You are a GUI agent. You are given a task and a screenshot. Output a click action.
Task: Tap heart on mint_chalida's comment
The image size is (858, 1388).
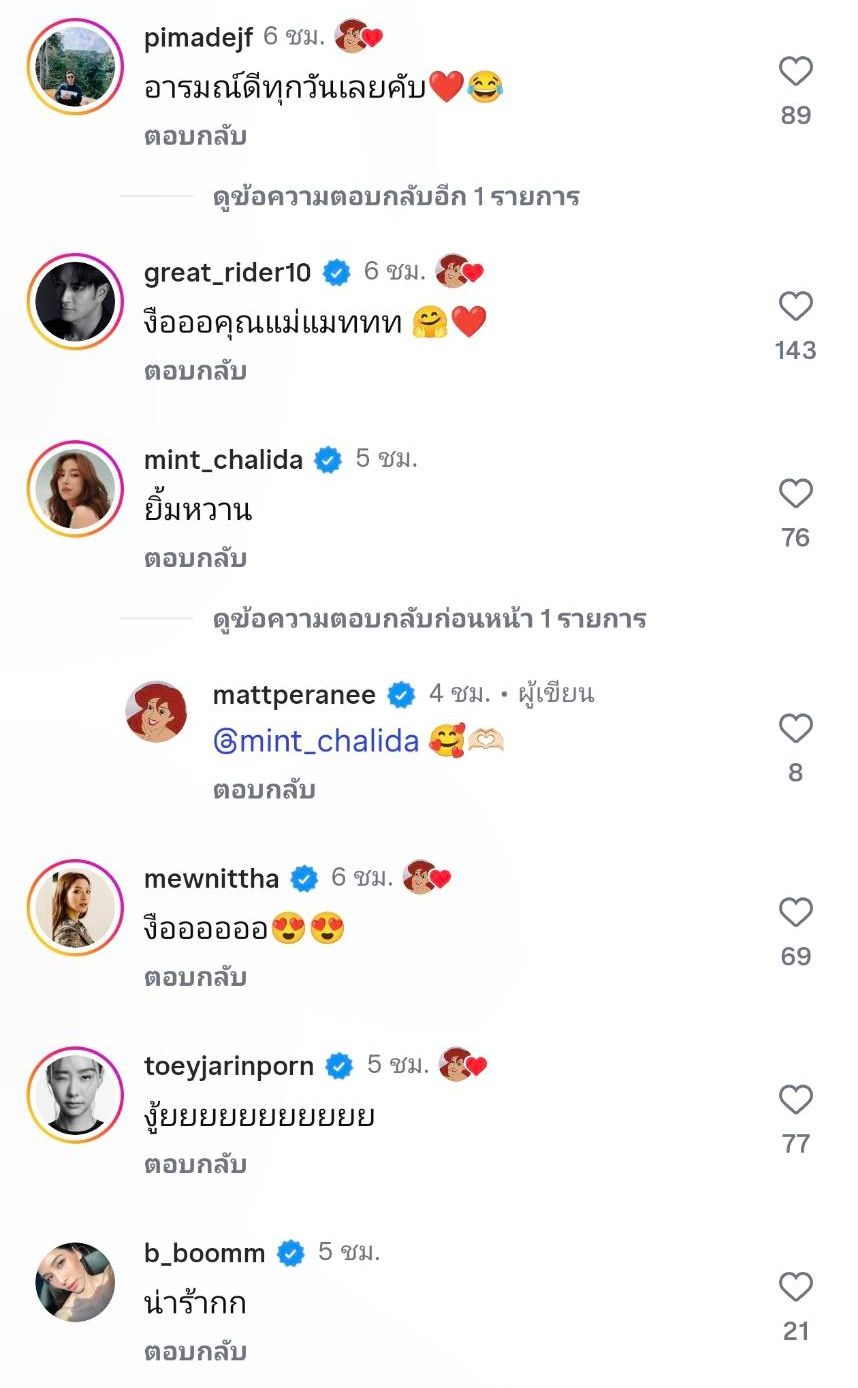point(795,493)
